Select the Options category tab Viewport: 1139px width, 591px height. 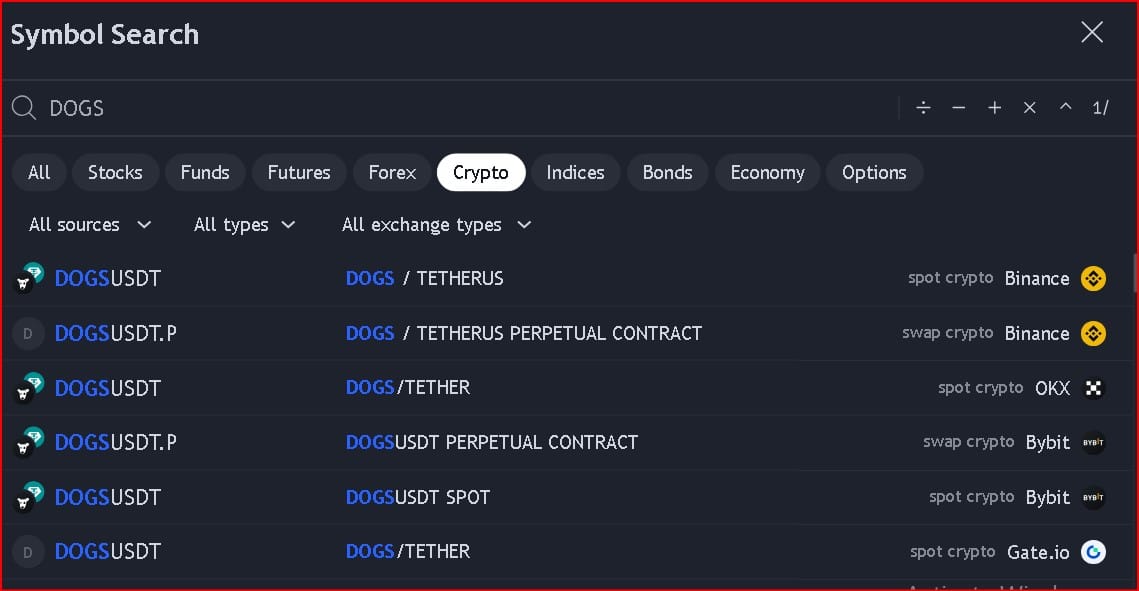tap(873, 173)
